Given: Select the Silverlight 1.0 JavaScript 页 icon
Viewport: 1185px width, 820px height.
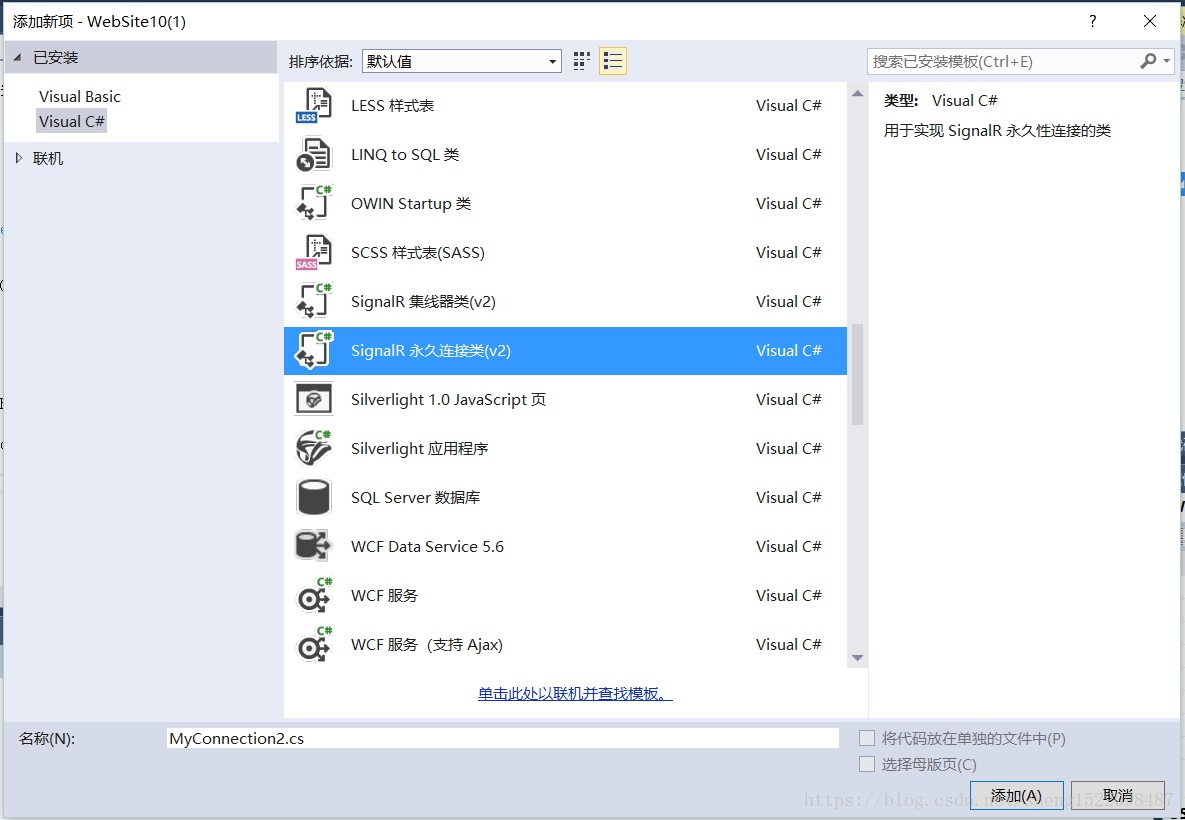Looking at the screenshot, I should pyautogui.click(x=314, y=400).
